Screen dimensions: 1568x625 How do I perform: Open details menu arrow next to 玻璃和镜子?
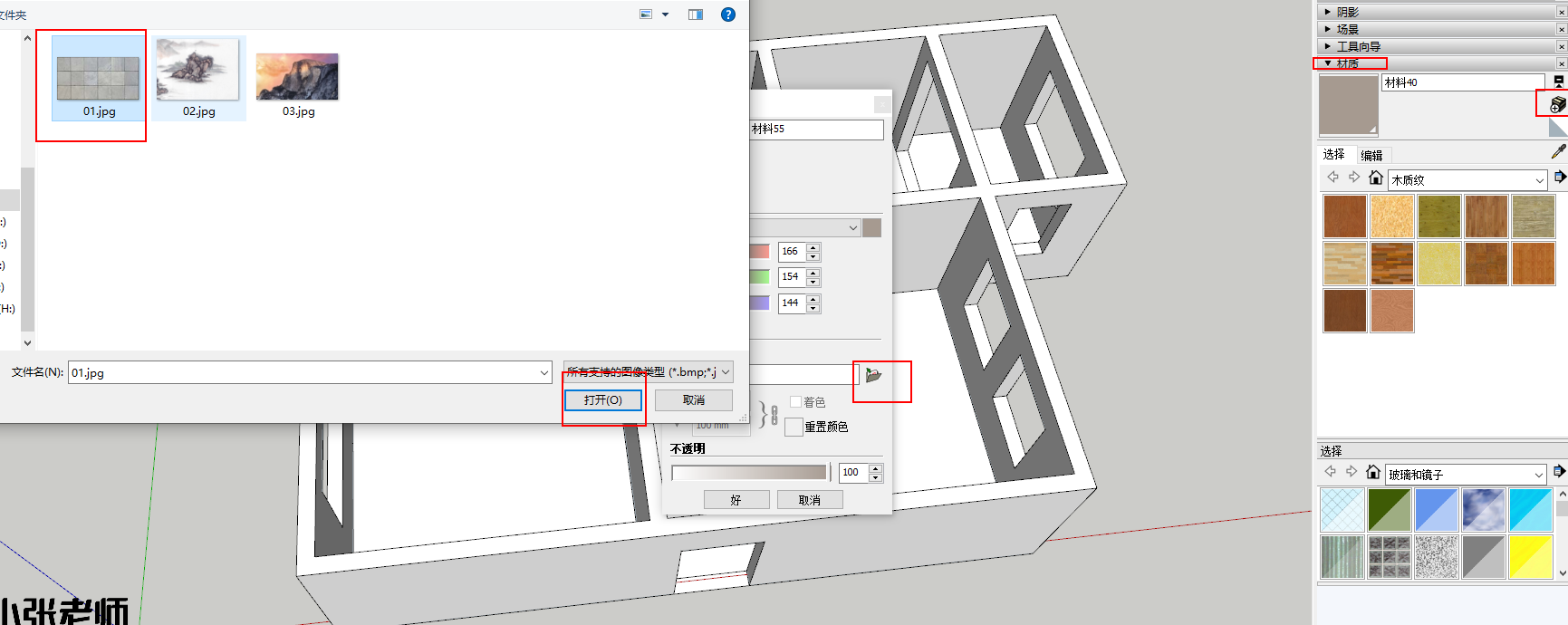pos(1559,472)
